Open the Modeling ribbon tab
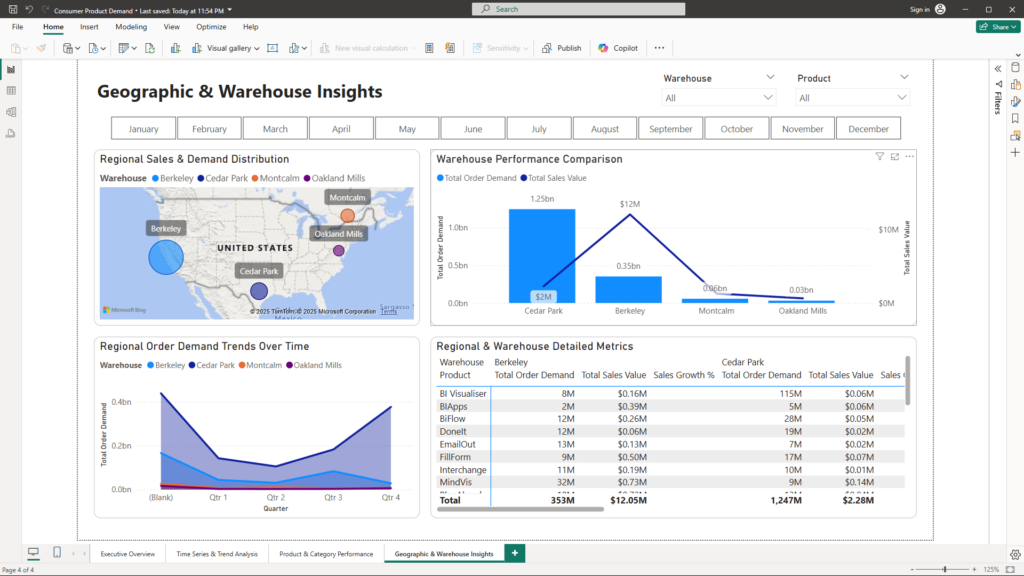Screen dimensions: 1024x576 [130, 27]
